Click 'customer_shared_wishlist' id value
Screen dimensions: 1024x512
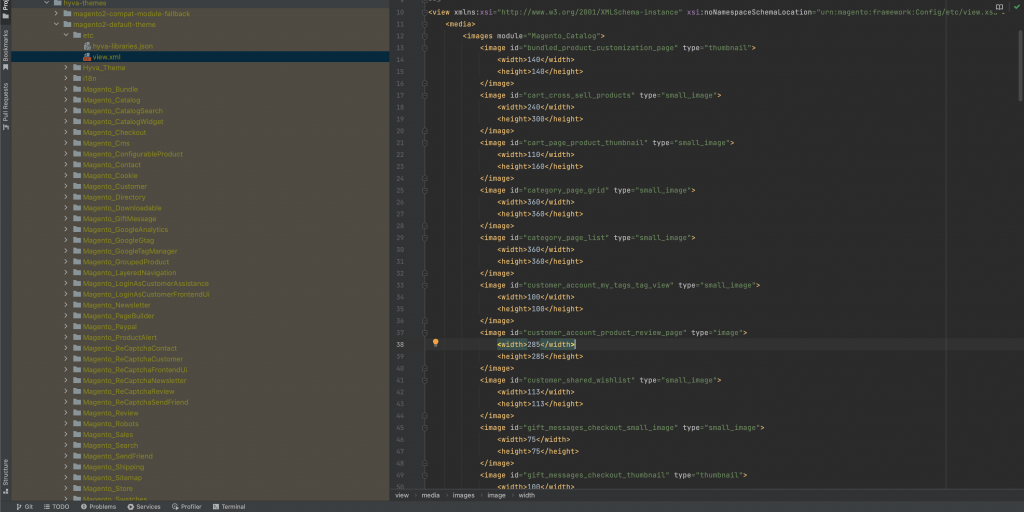coord(579,380)
